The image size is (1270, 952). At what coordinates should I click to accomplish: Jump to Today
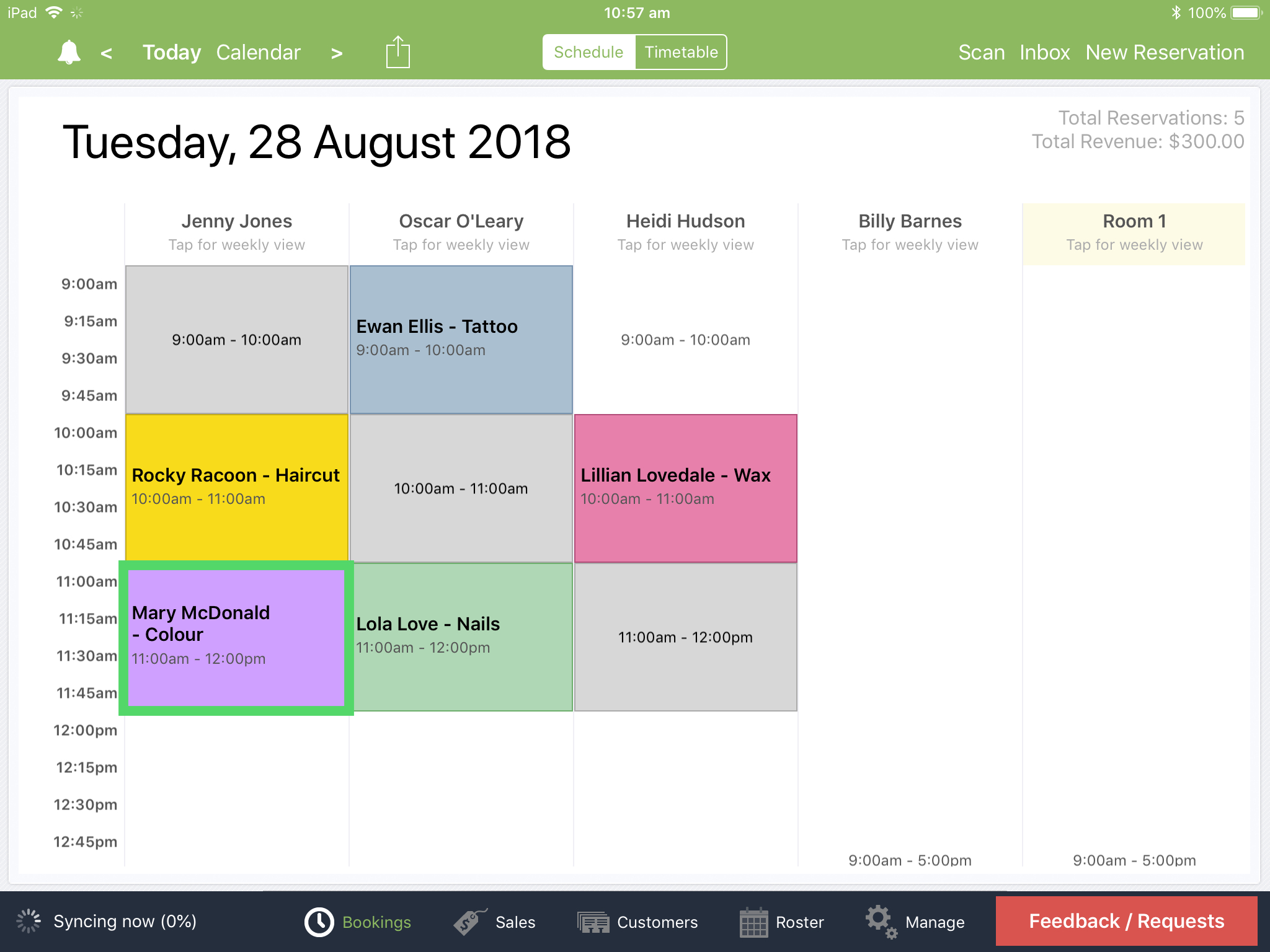click(171, 53)
